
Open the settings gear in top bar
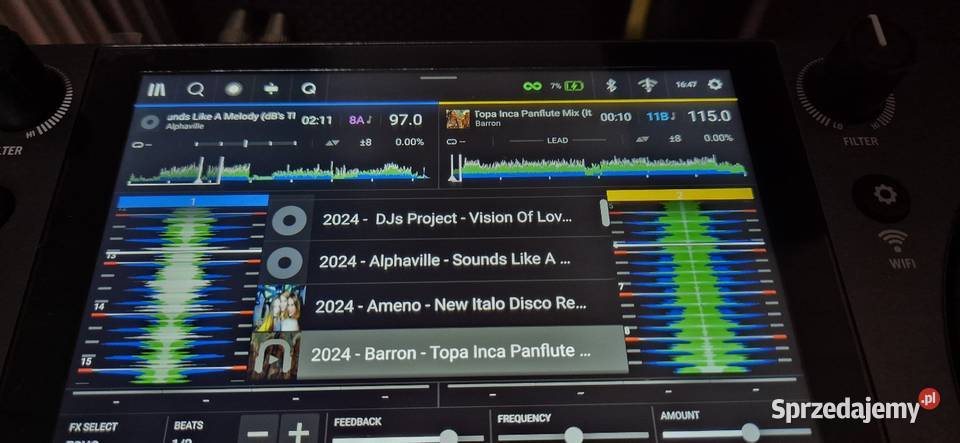click(x=714, y=84)
